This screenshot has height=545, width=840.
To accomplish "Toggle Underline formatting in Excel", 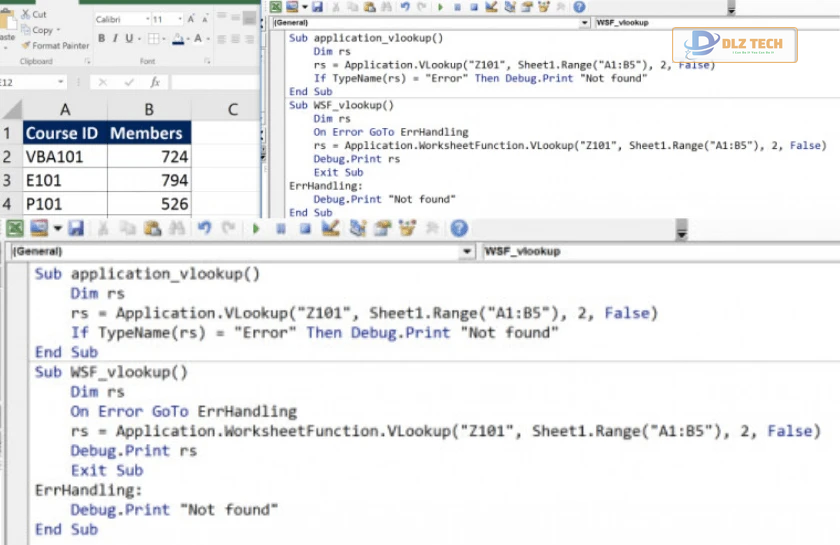I will click(x=129, y=39).
